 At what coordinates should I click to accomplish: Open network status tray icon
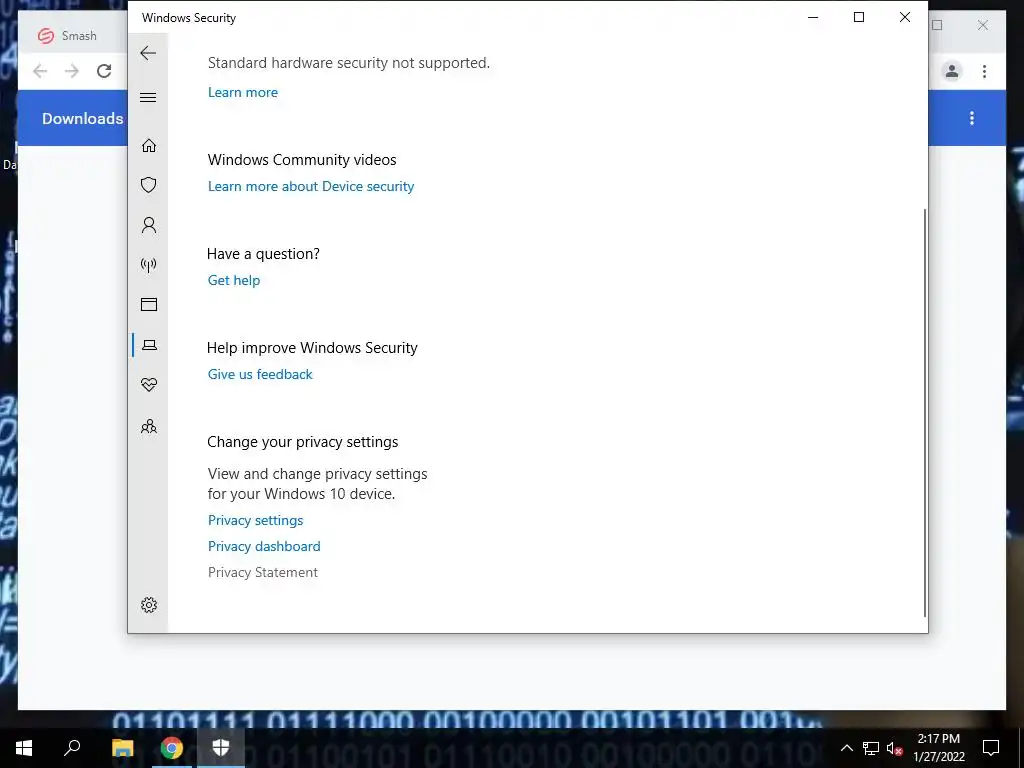pyautogui.click(x=871, y=748)
